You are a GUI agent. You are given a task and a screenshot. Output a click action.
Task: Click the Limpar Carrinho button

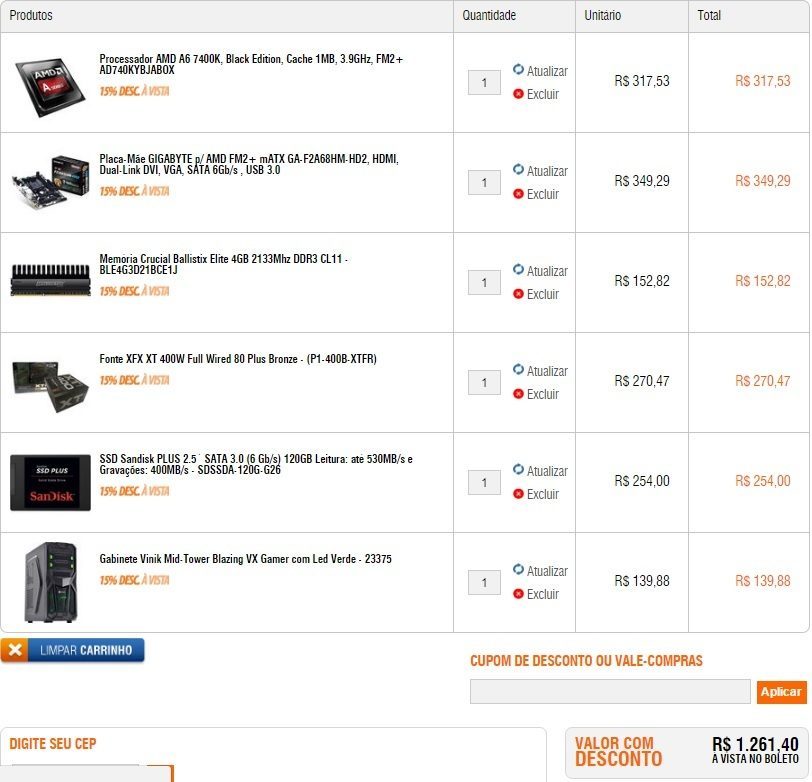tap(72, 650)
